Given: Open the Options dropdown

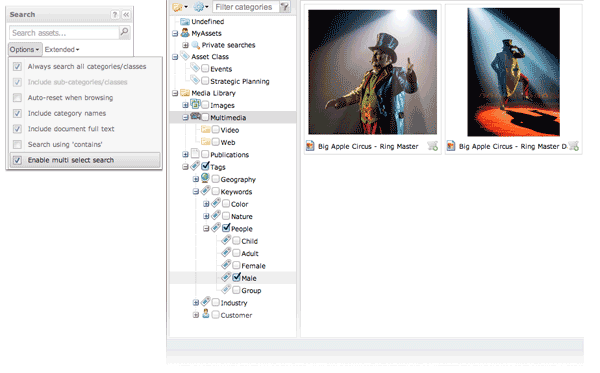Looking at the screenshot, I should (x=25, y=49).
